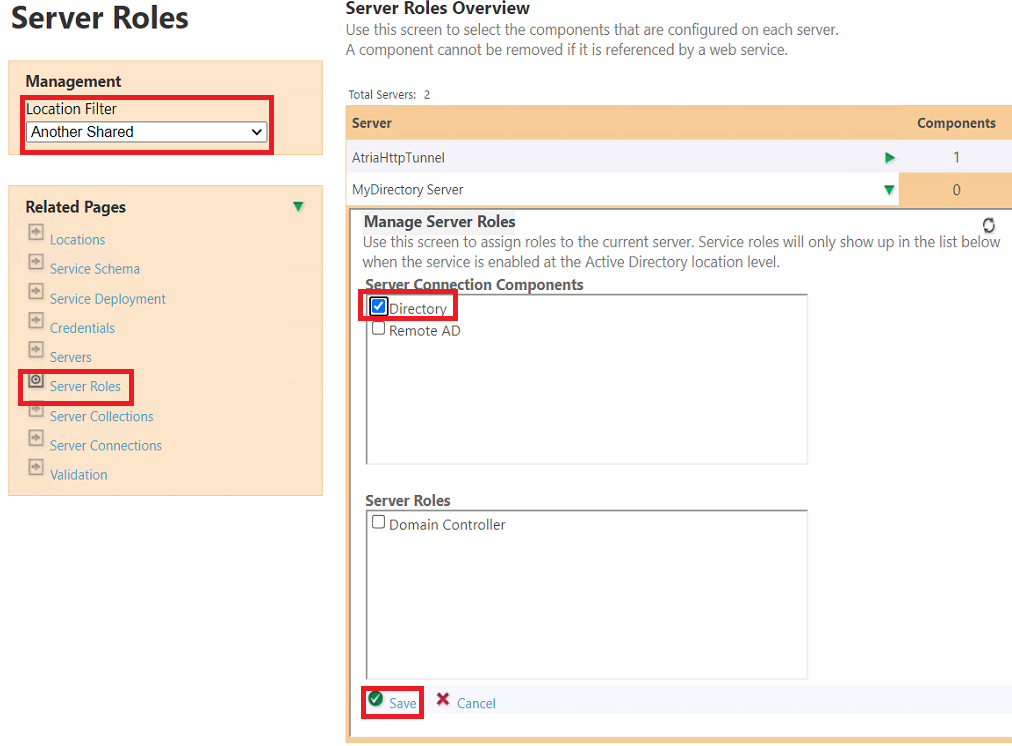Click the icon beside Server Connections
This screenshot has width=1012, height=746.
coord(36,439)
